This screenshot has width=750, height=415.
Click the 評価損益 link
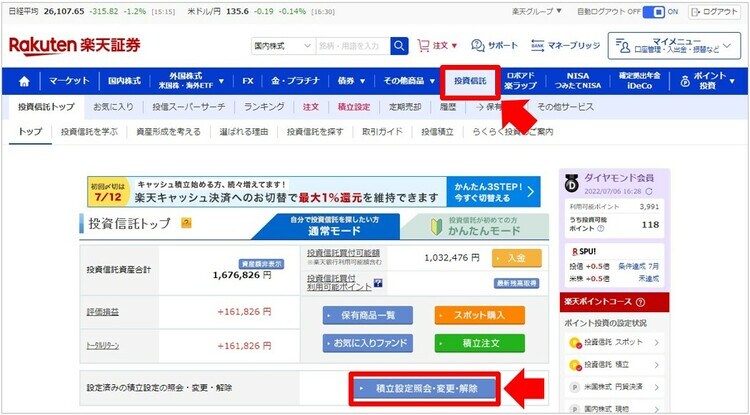click(x=102, y=312)
